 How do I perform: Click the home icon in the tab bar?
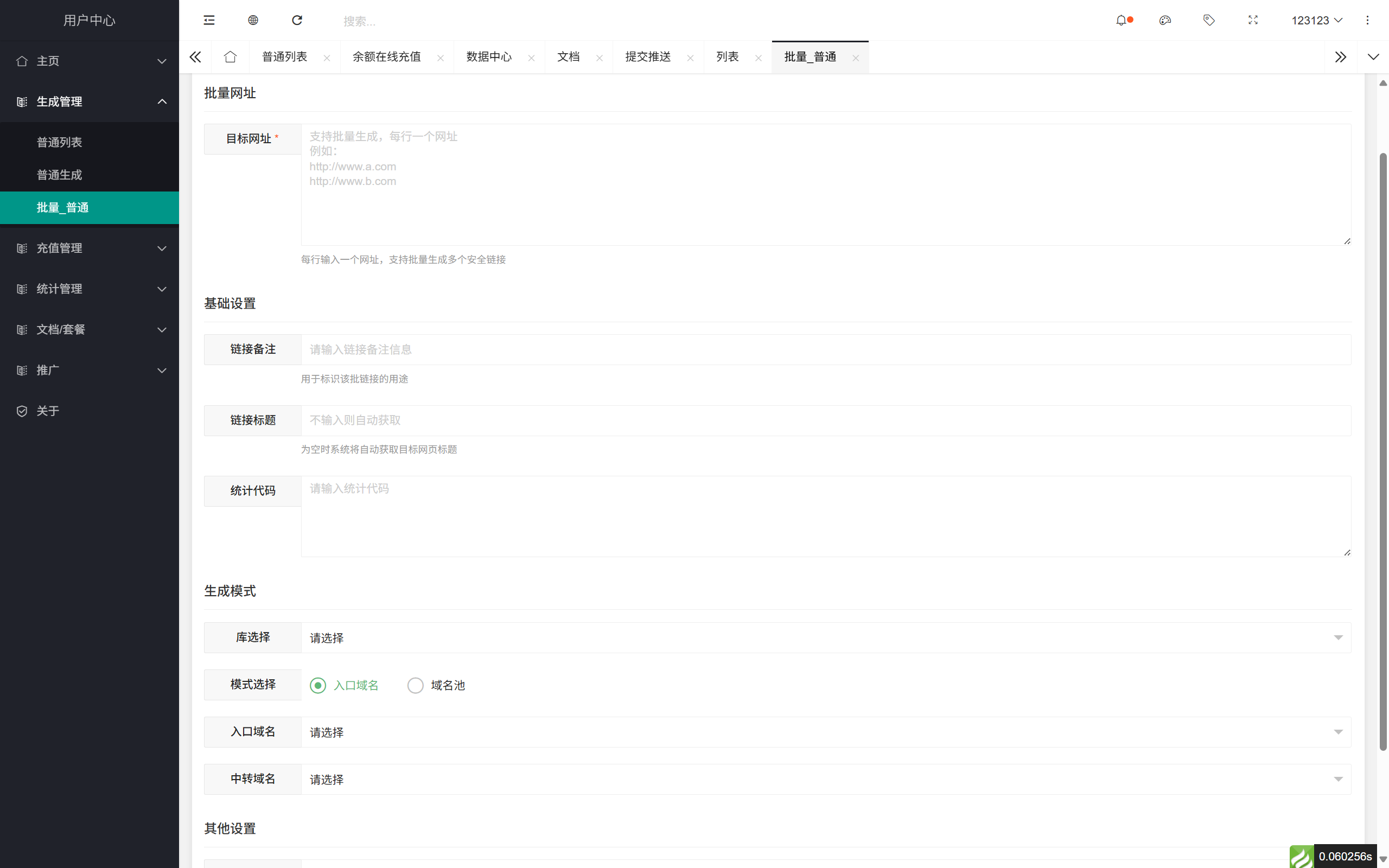pyautogui.click(x=230, y=57)
